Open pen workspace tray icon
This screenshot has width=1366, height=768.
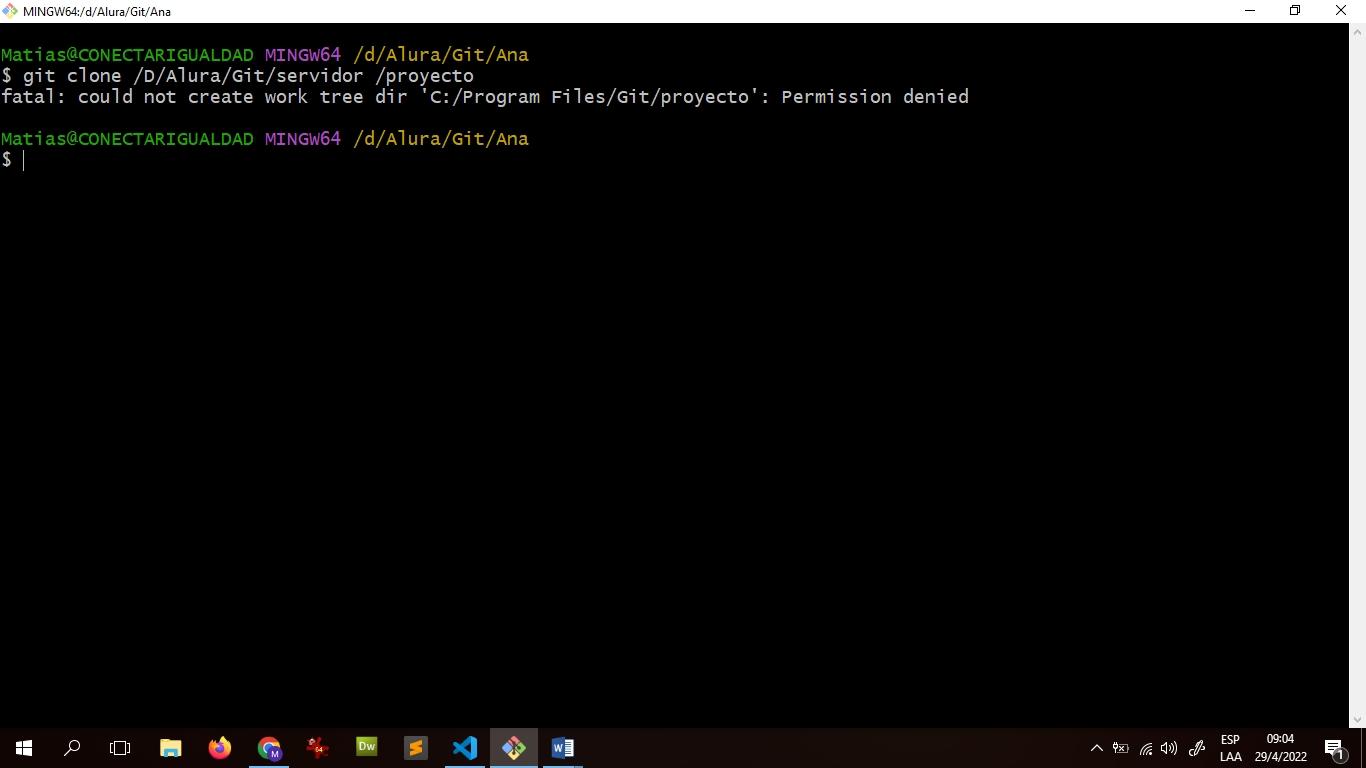[x=1196, y=748]
